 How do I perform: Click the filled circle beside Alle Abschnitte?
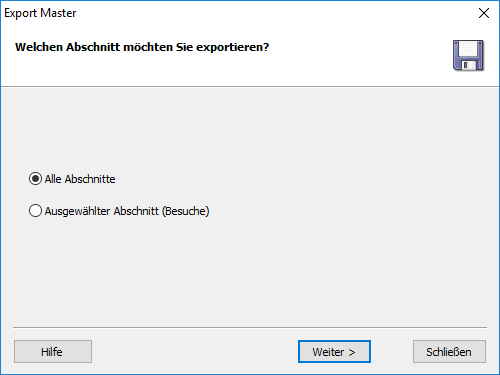35,179
